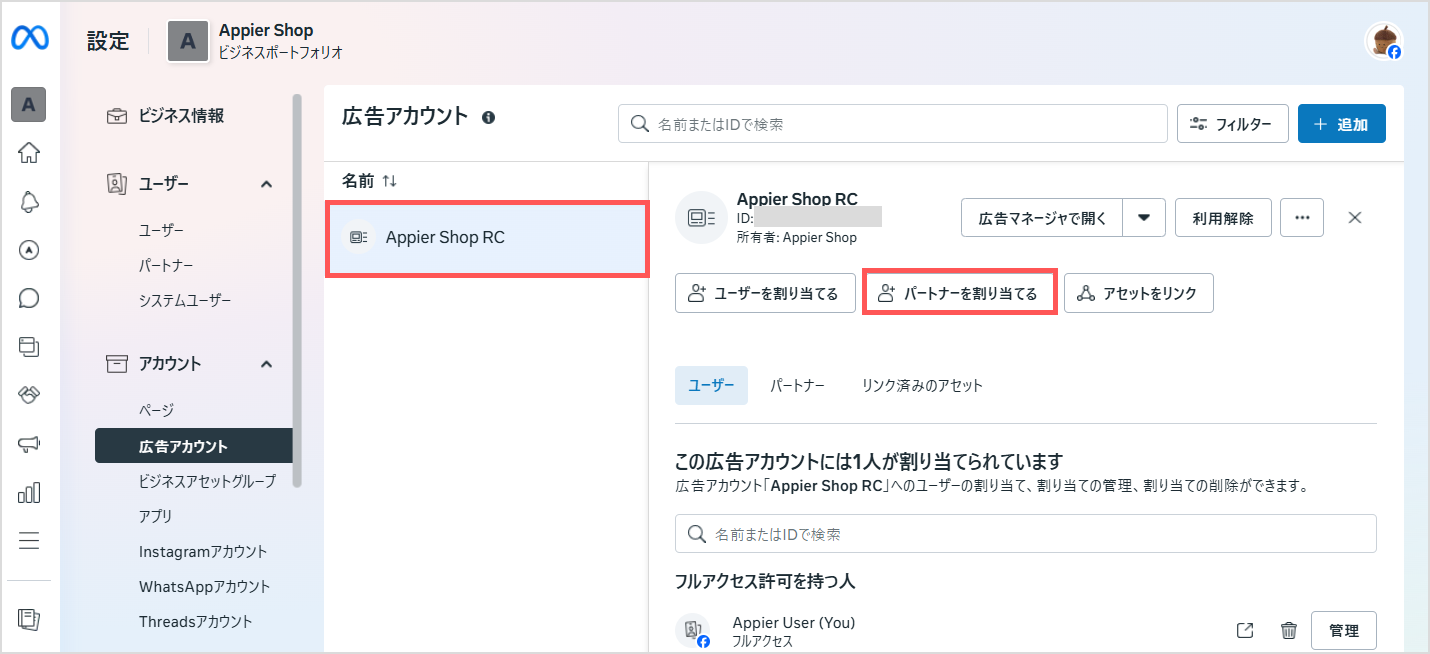Viewport: 1430px width, 654px height.
Task: Open external link icon for Appier User
Action: [x=1245, y=630]
